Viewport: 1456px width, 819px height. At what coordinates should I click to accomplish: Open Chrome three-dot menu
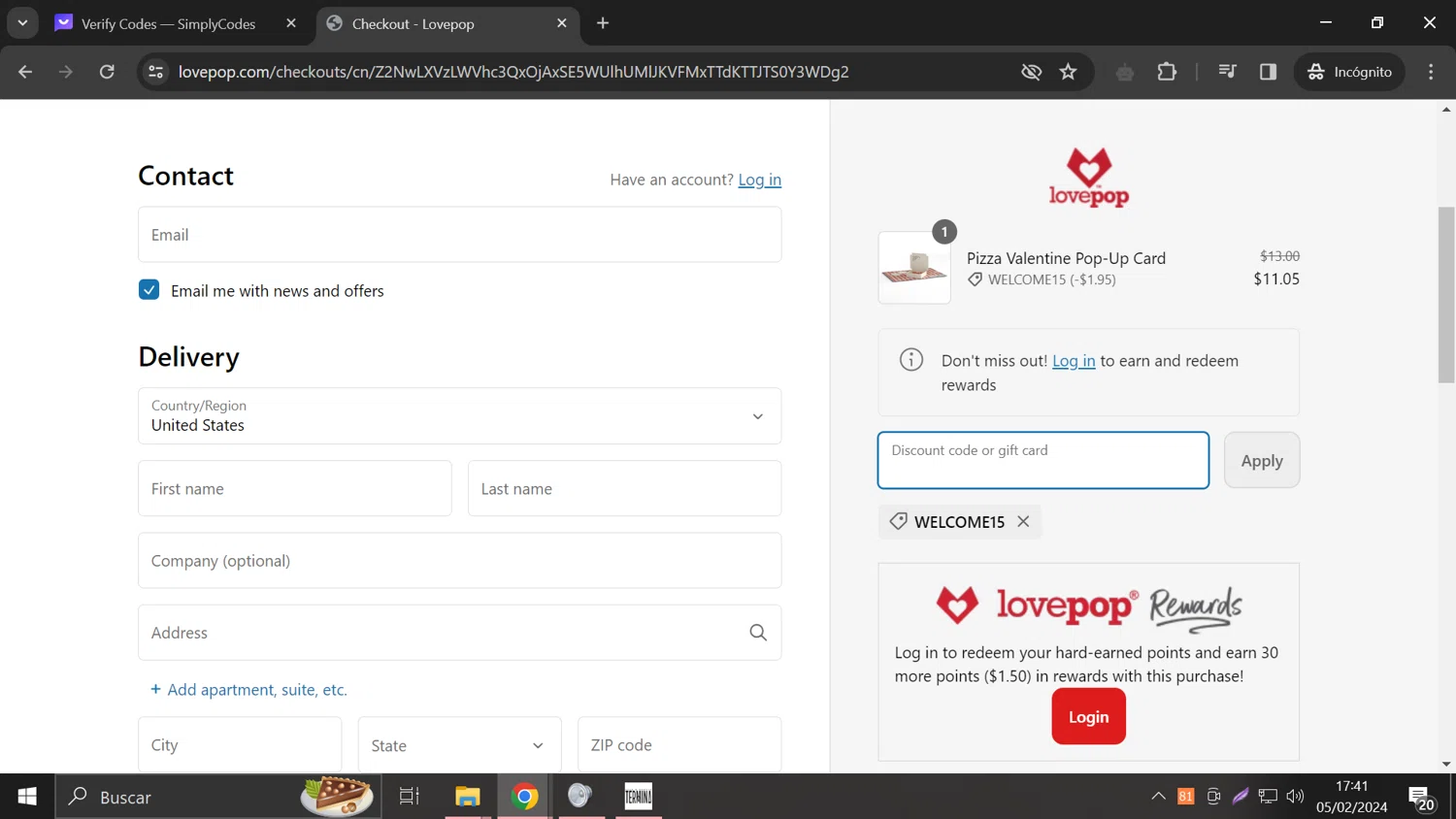pos(1431,72)
